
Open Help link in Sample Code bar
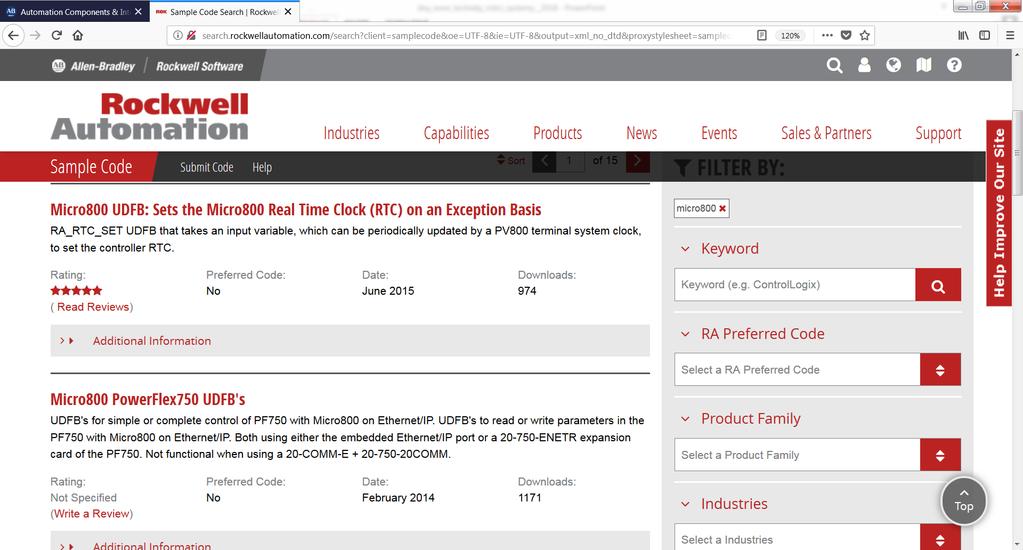coord(262,167)
